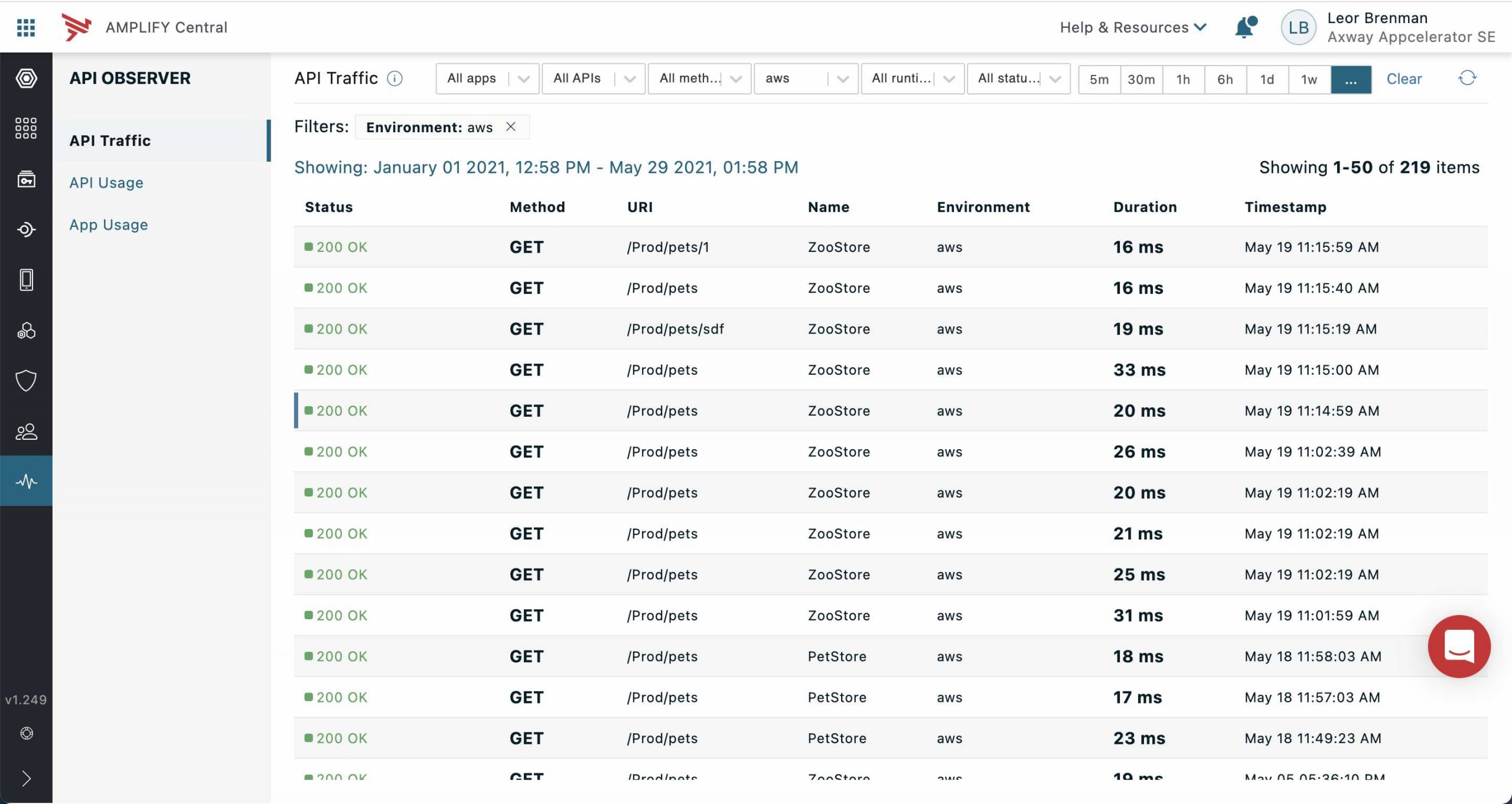Open the mobile device sidebar icon
Image resolution: width=1512 pixels, height=804 pixels.
(x=26, y=280)
